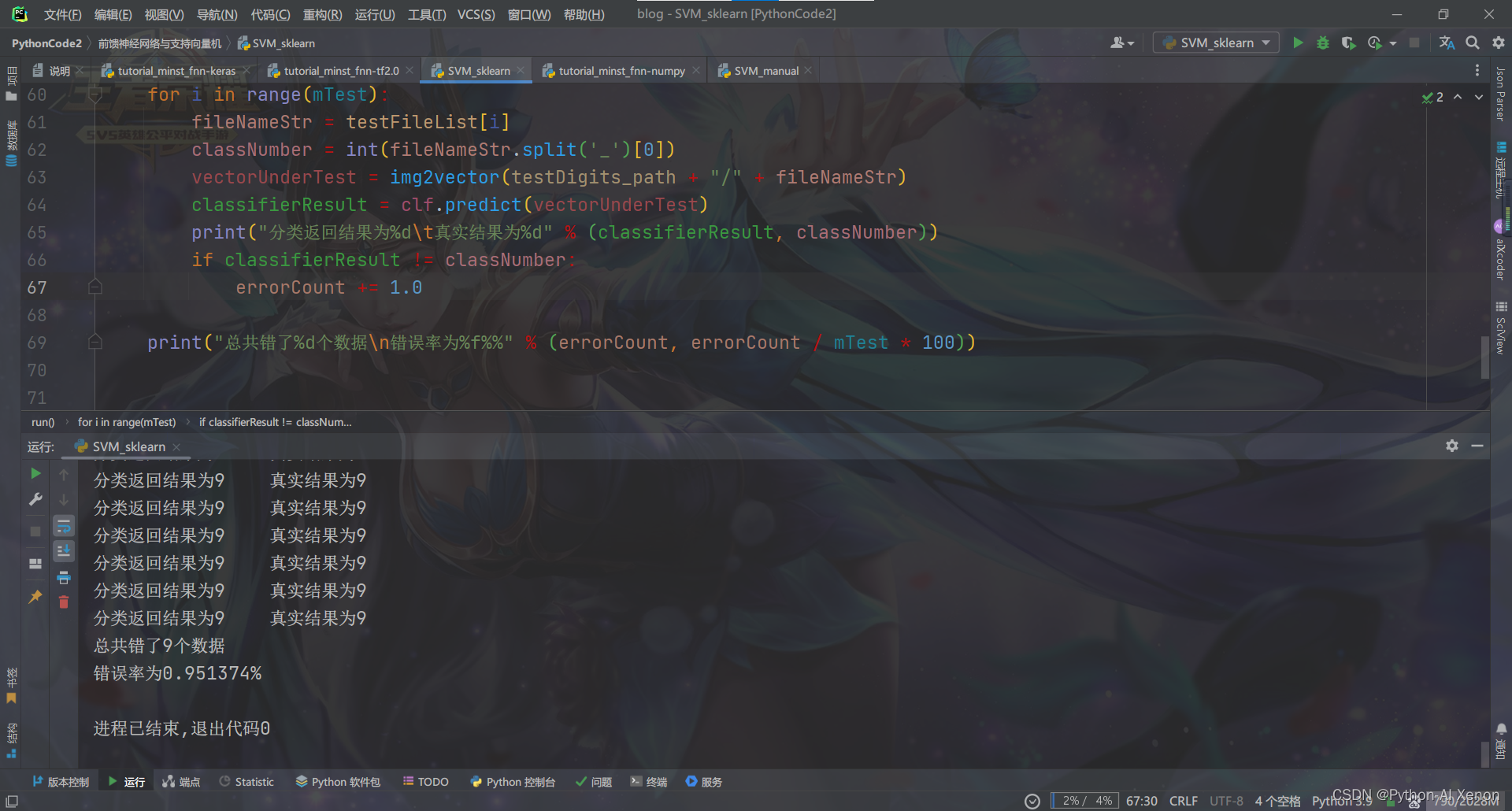Viewport: 1512px width, 811px height.
Task: Open the Json Parser side panel
Action: click(x=1501, y=94)
